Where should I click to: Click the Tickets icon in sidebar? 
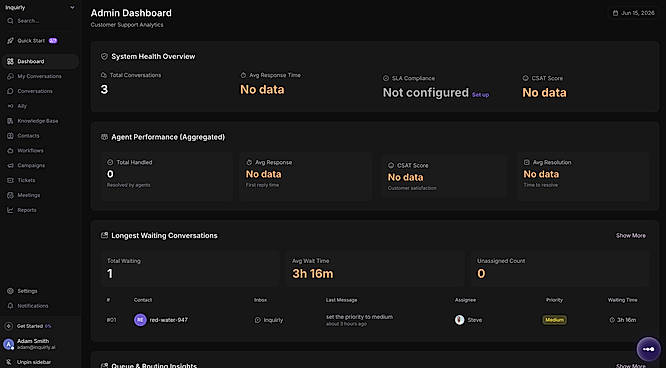point(10,181)
